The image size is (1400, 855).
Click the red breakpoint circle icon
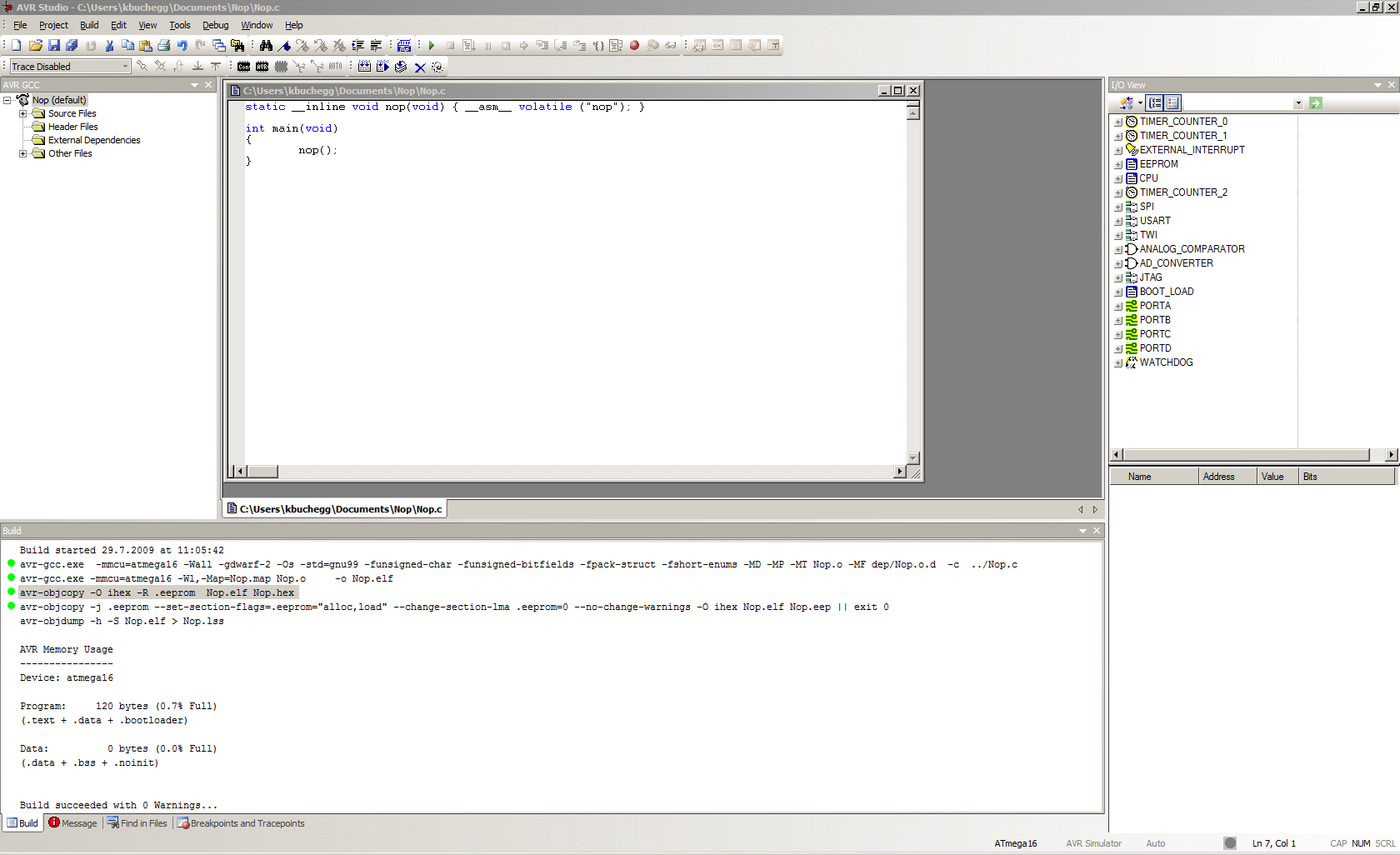(634, 45)
